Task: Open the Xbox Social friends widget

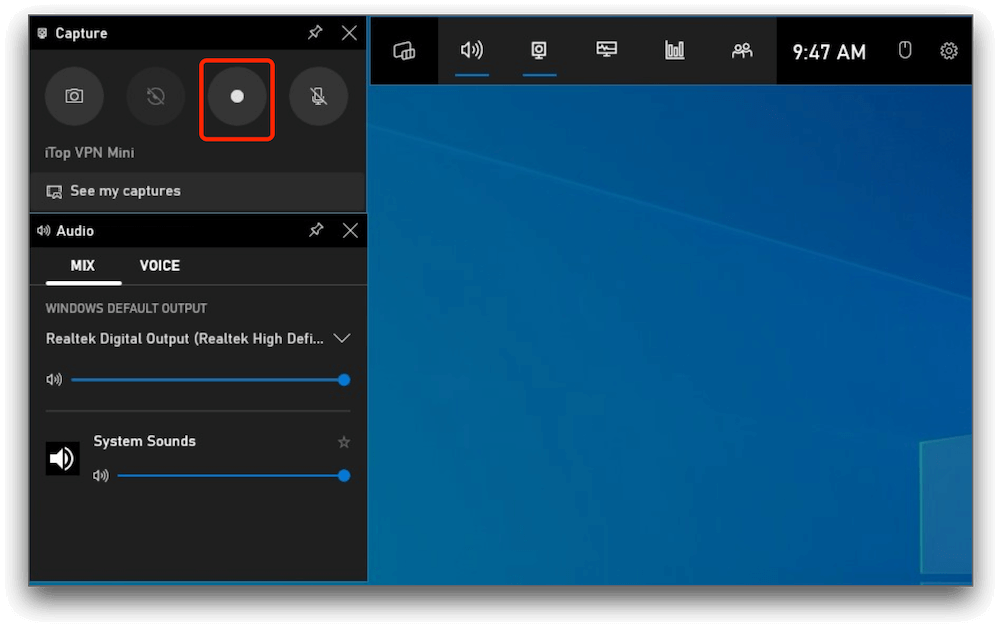Action: 742,51
